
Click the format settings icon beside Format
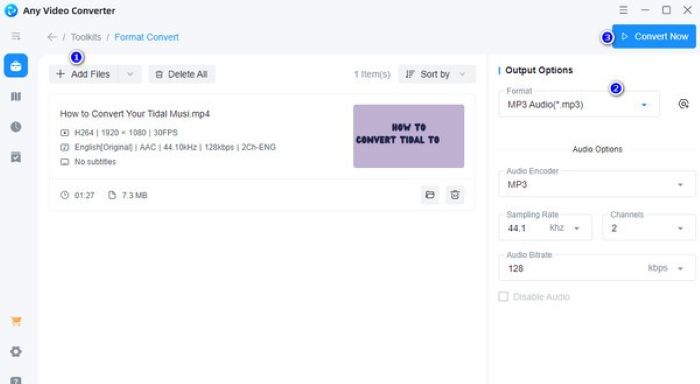(x=683, y=104)
